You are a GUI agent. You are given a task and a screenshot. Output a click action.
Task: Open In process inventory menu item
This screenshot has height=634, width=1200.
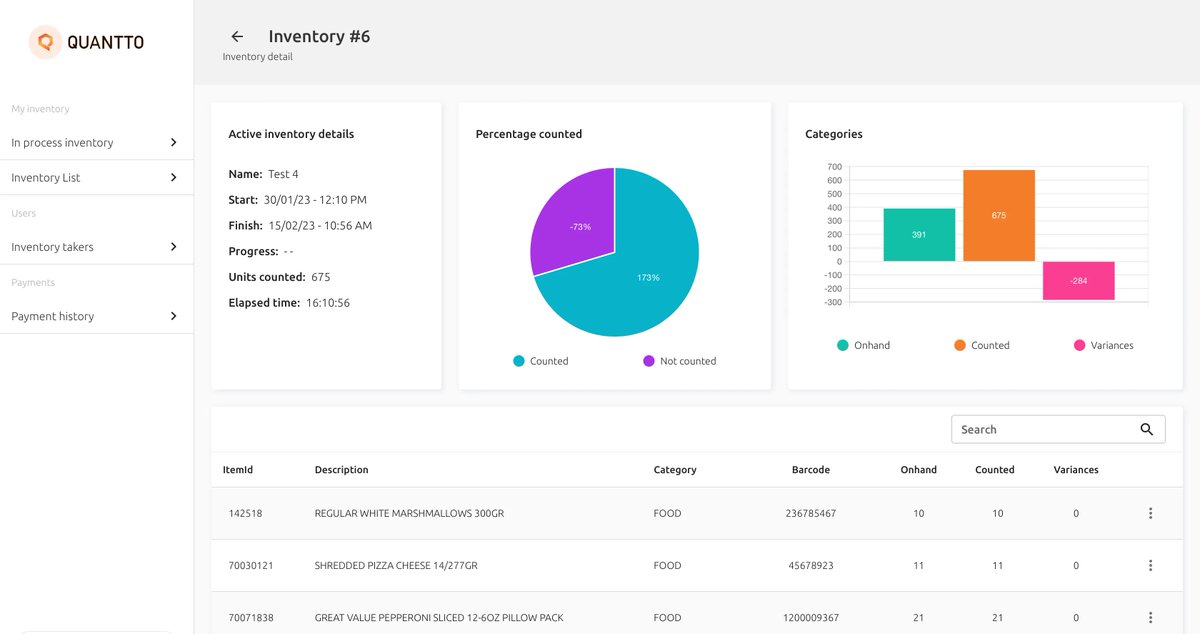(x=96, y=142)
